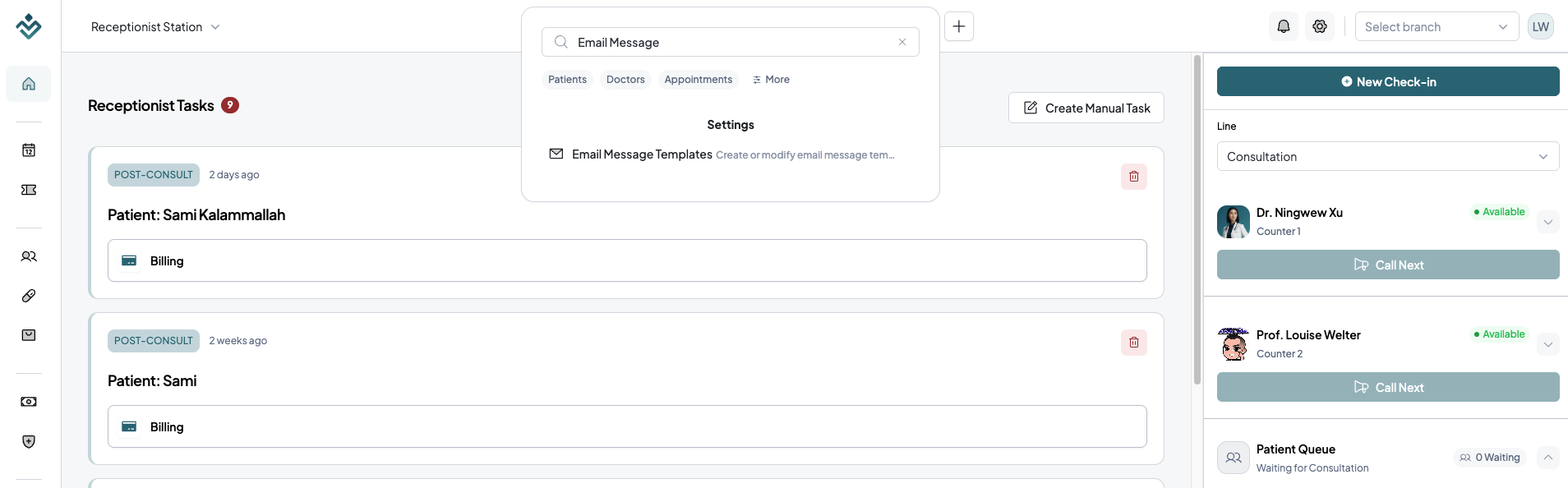This screenshot has width=1568, height=488.
Task: Click Create Manual Task
Action: pos(1086,108)
